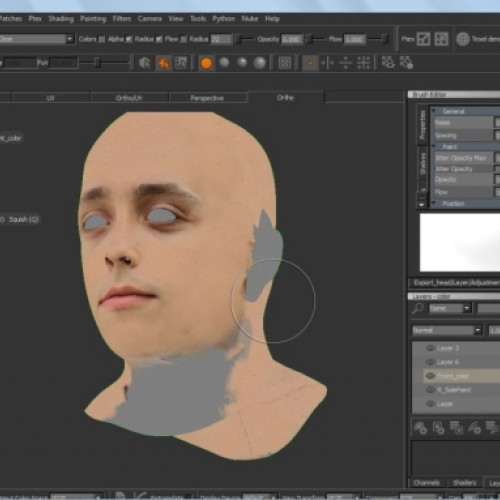Click the second dotted-selection icon in toolbar
This screenshot has height=500, width=500.
click(x=406, y=62)
